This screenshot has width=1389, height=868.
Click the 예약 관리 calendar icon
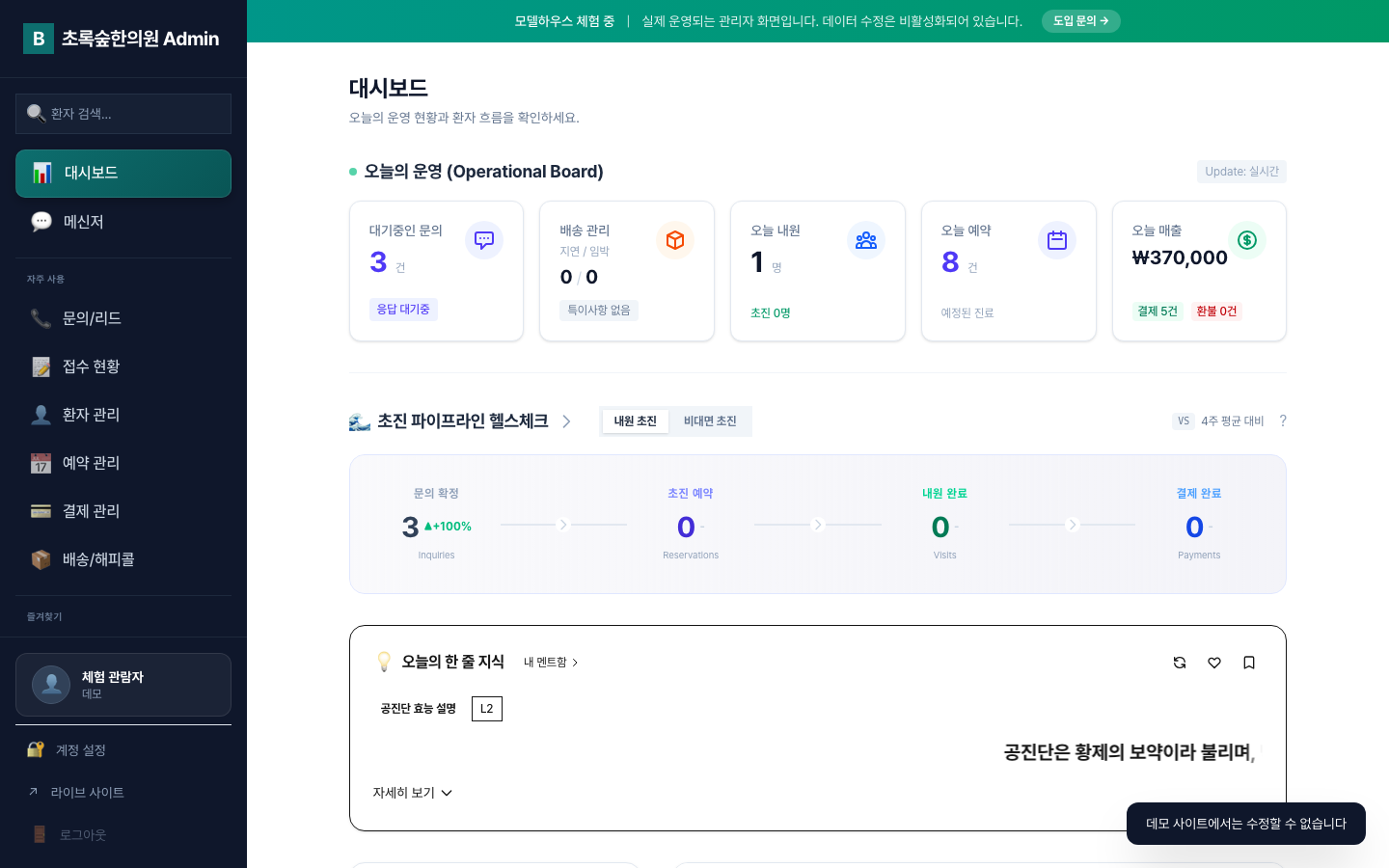point(41,463)
